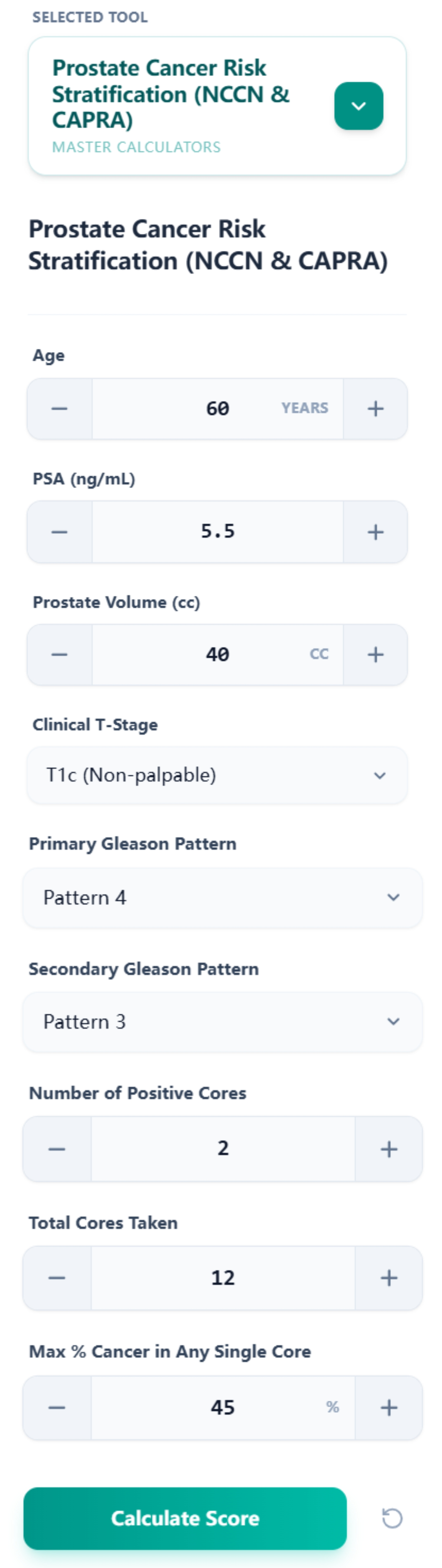Increment Prostate Volume with the plus icon
442x1568 pixels.
[376, 654]
